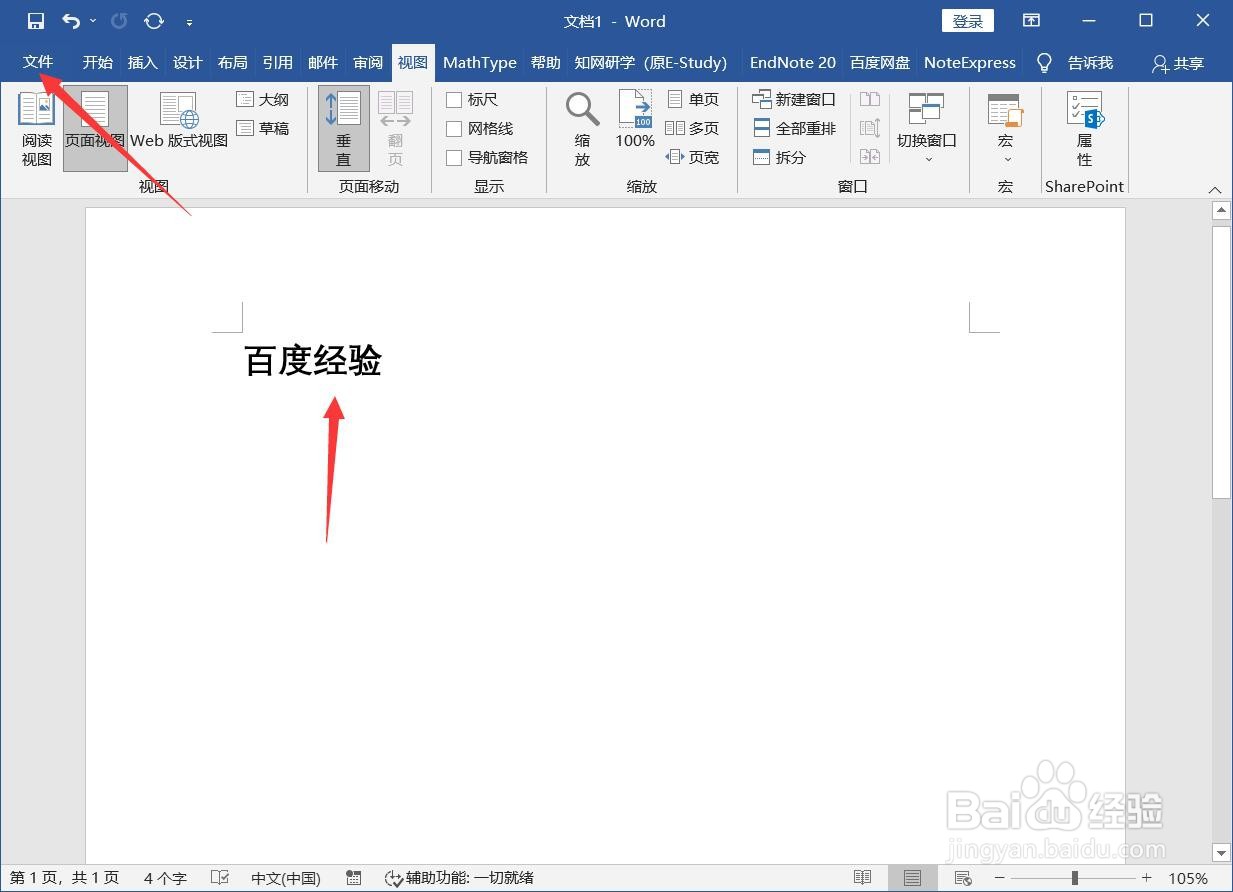Screen dimensions: 1233x892
Task: Select web layout icon in status bar
Action: (963, 878)
